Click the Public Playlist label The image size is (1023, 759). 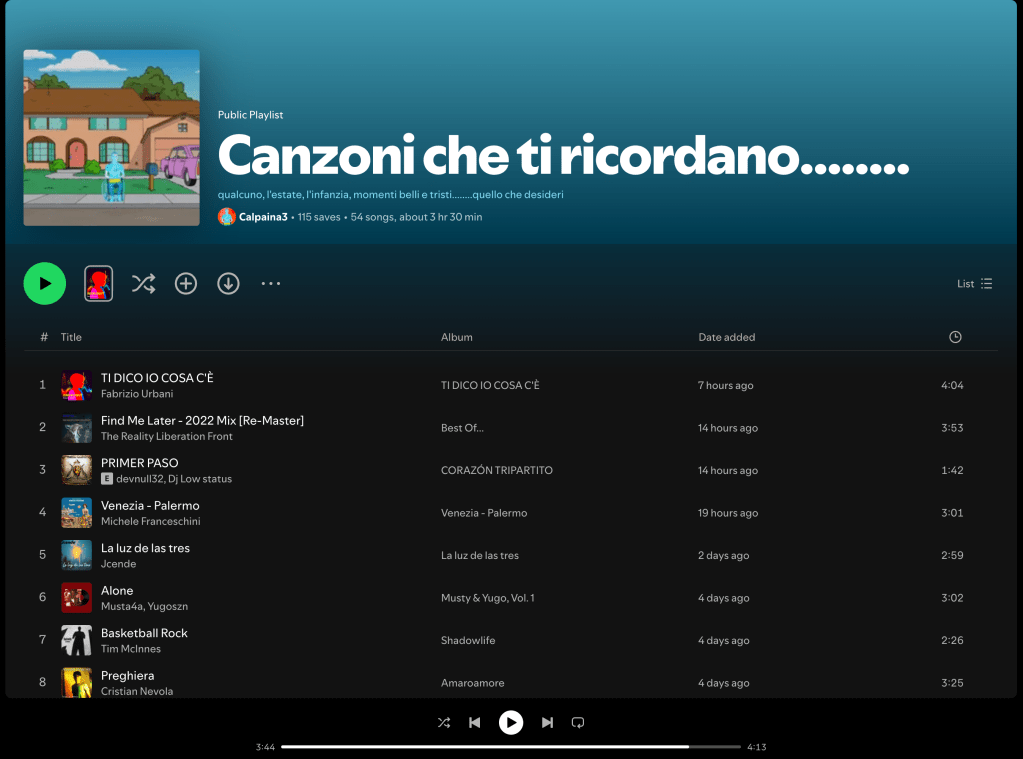251,115
